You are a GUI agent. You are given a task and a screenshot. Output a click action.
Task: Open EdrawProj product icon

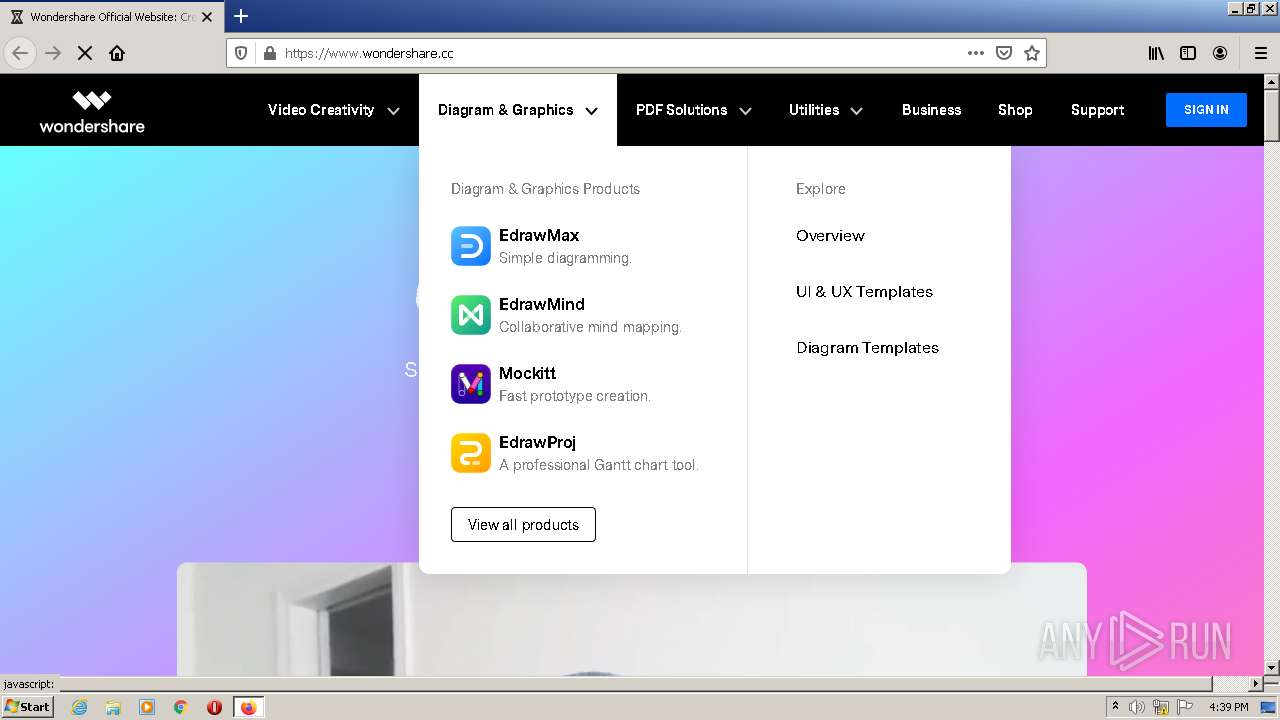point(470,453)
